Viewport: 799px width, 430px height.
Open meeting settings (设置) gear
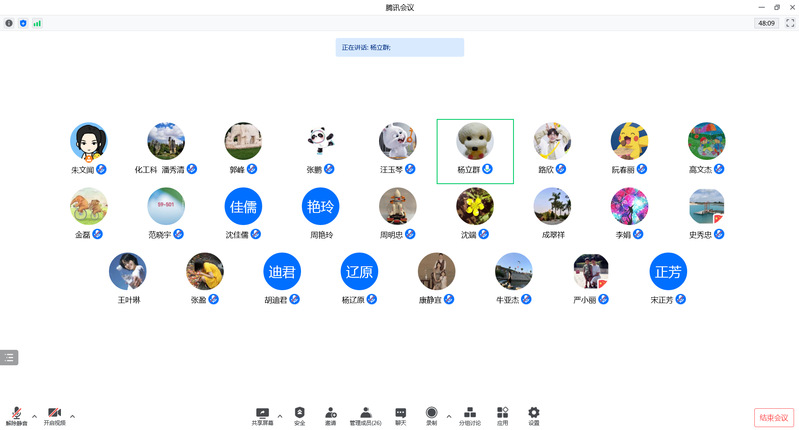[534, 416]
